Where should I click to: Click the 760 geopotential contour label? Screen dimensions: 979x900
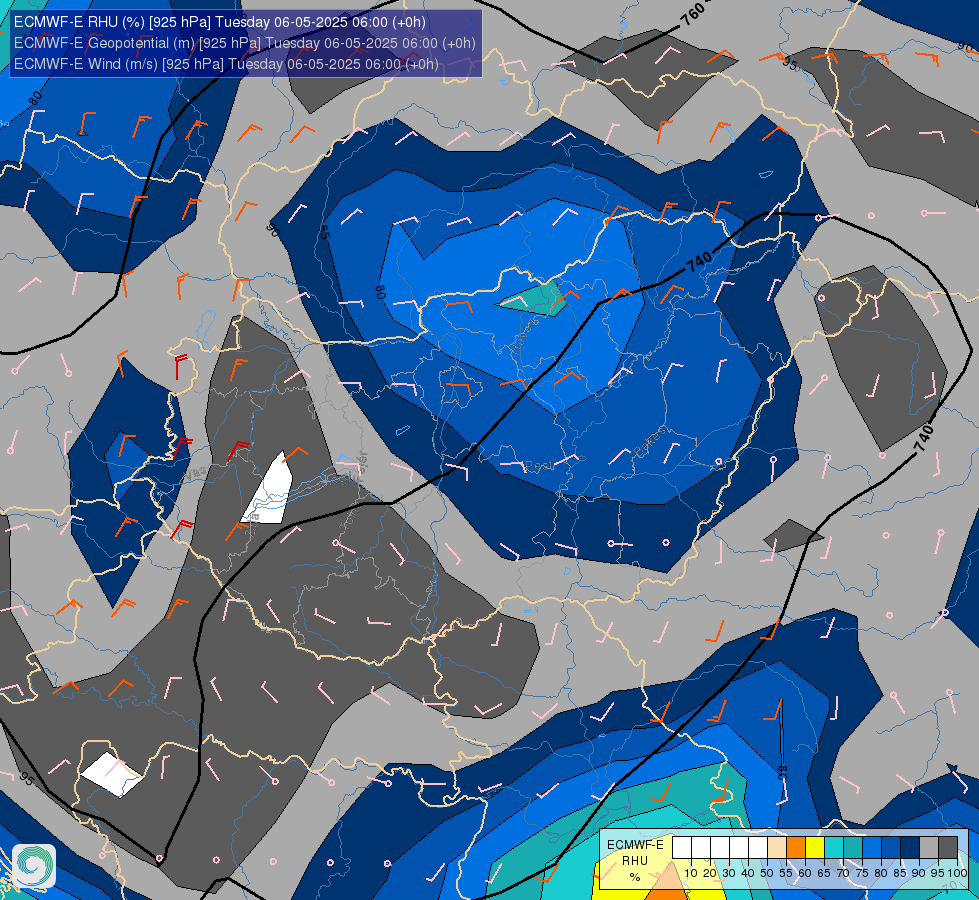point(692,12)
